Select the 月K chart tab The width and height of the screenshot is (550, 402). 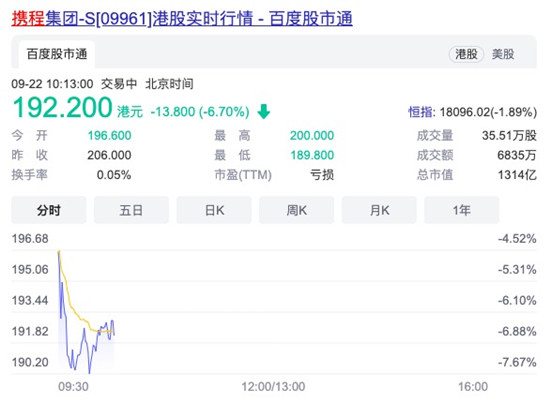point(379,210)
